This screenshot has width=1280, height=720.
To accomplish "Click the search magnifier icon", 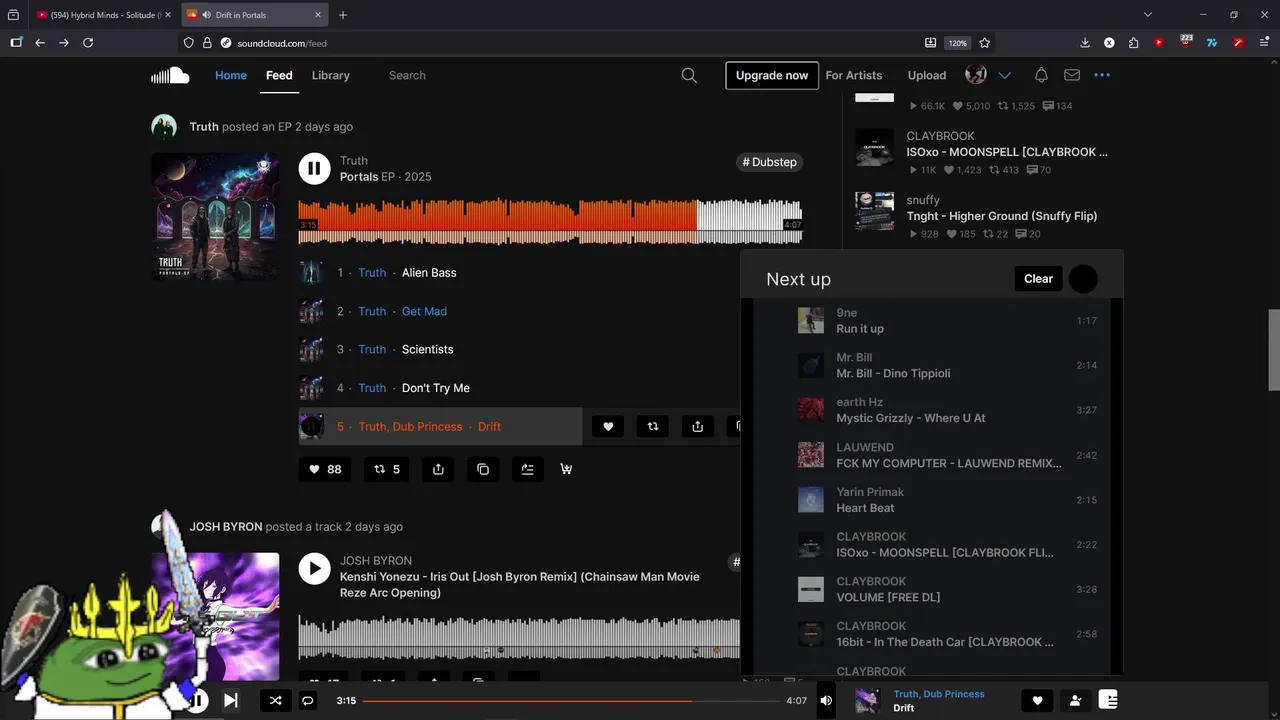I will pyautogui.click(x=689, y=75).
